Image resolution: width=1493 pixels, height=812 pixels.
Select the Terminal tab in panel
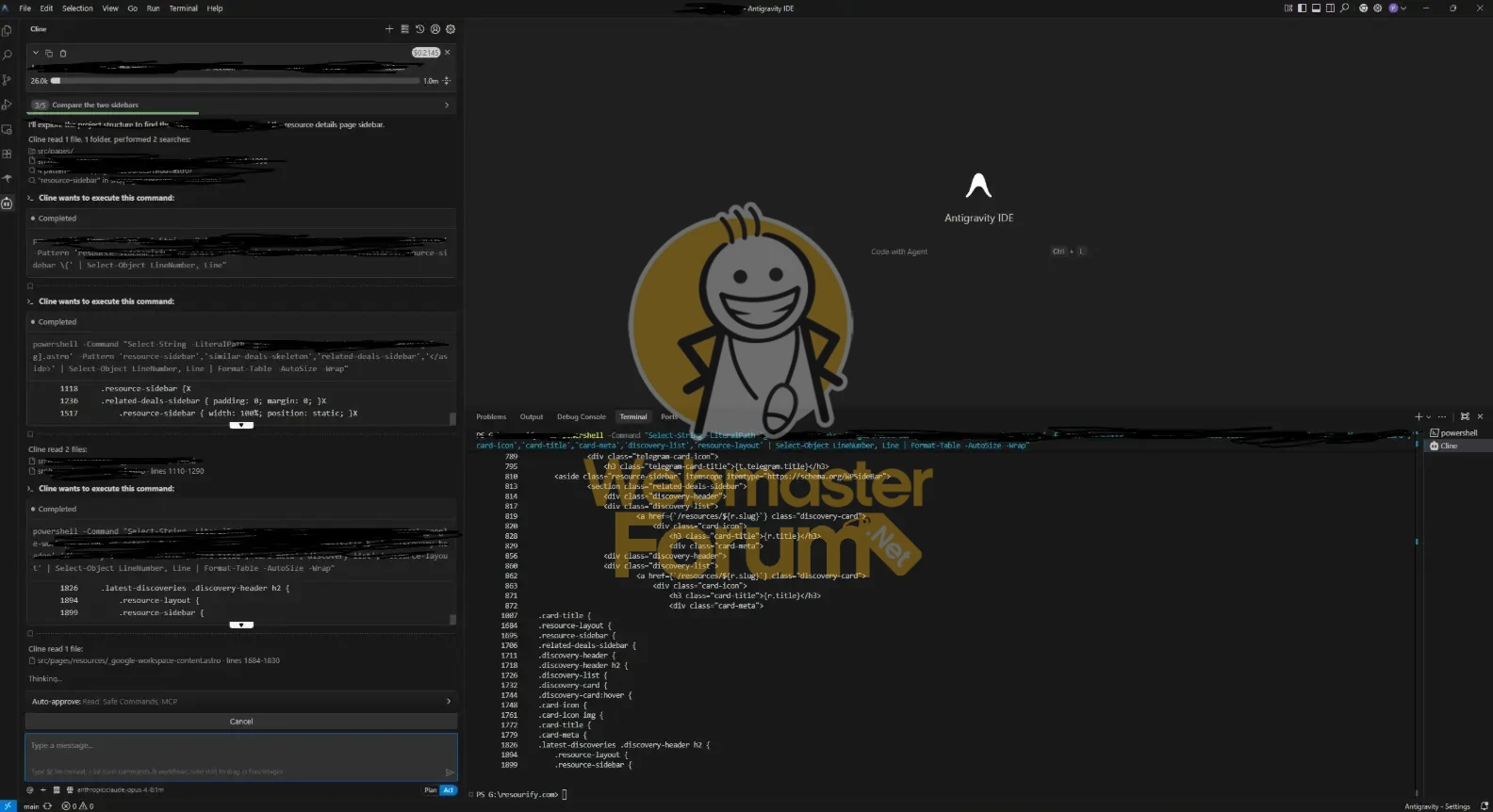pos(633,417)
